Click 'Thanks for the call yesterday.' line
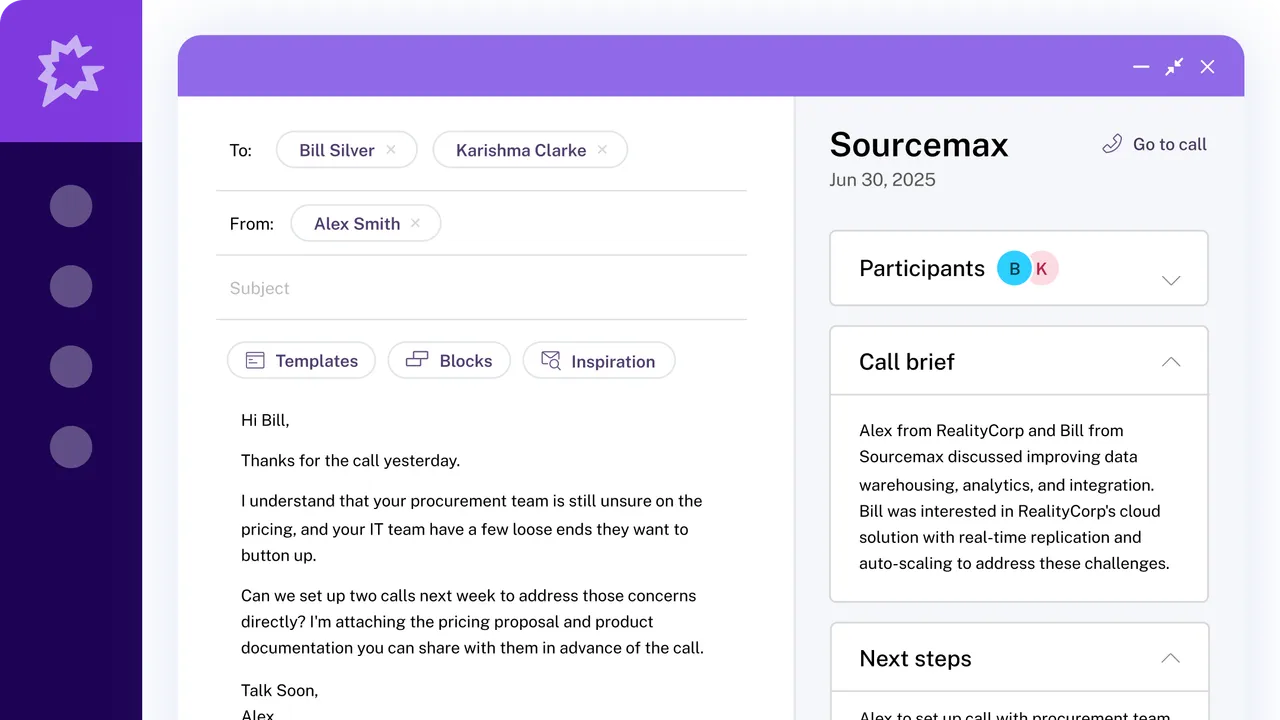 pyautogui.click(x=350, y=461)
